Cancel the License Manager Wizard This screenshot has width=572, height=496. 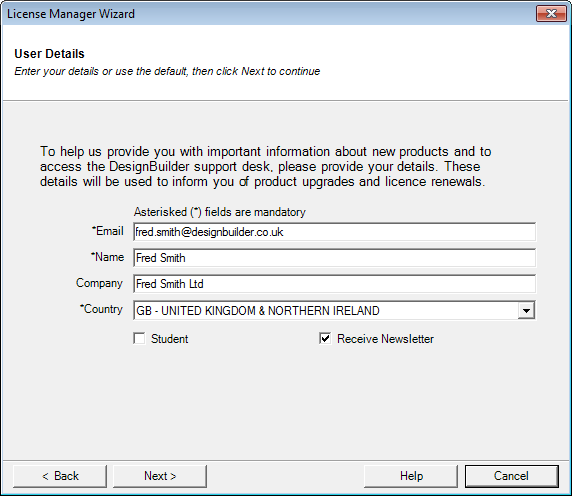pos(511,476)
